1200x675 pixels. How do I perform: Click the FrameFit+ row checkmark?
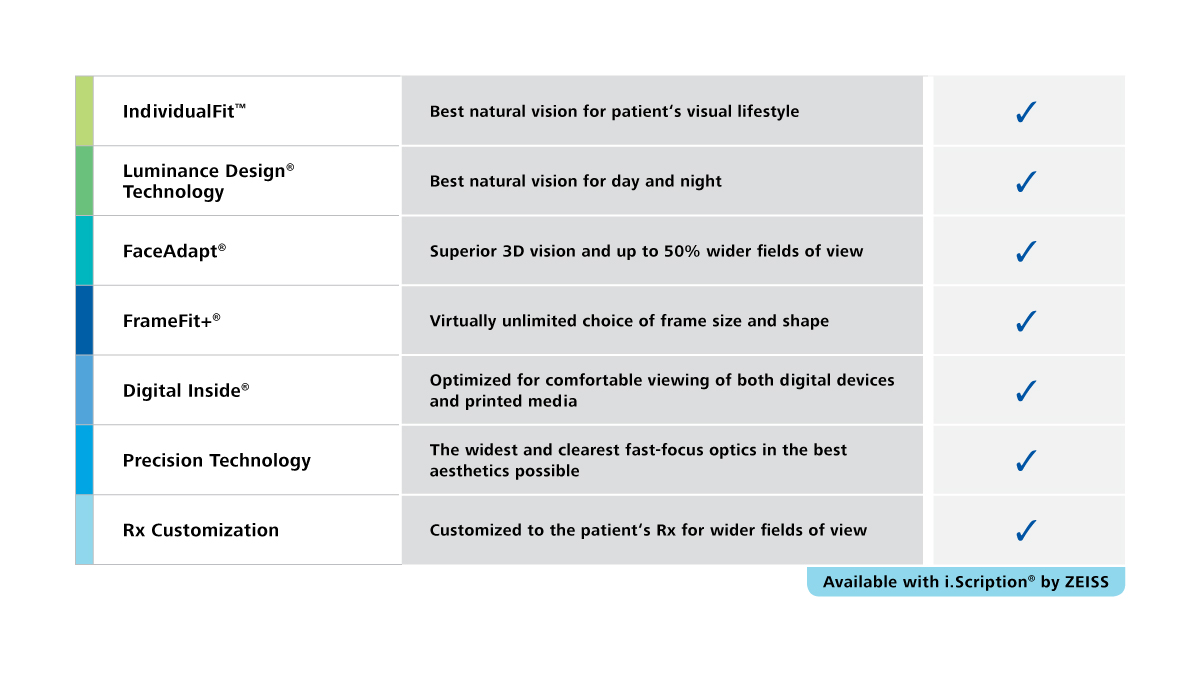(1027, 322)
